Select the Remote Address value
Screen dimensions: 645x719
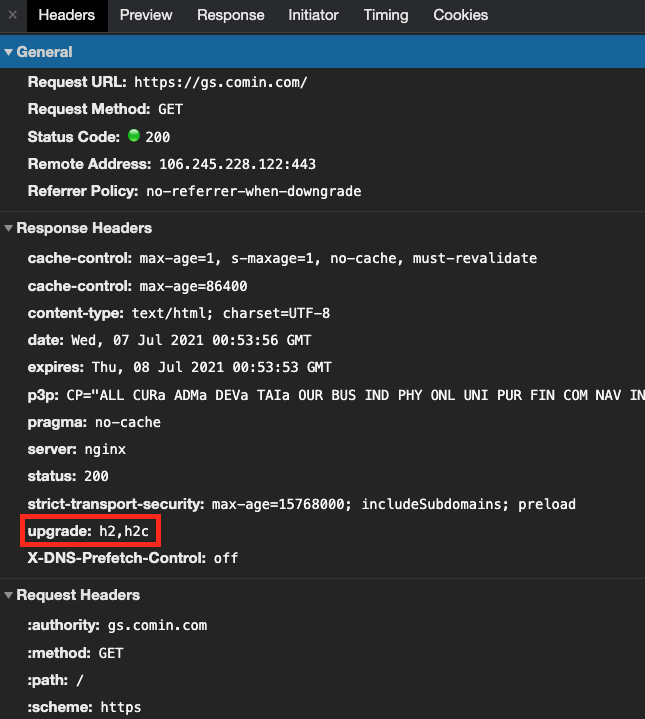[237, 164]
